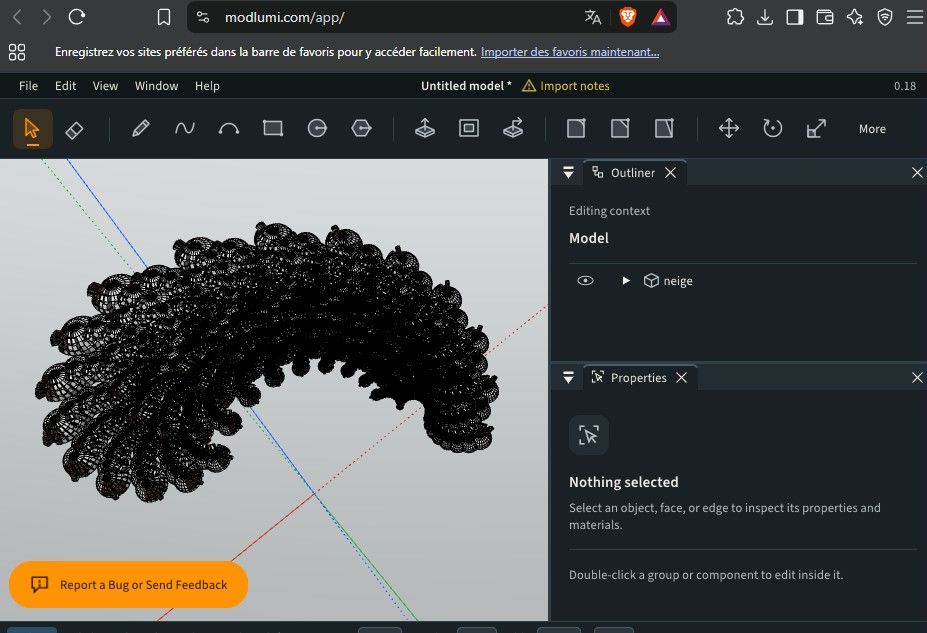927x633 pixels.
Task: Open the Edit menu
Action: 66,86
